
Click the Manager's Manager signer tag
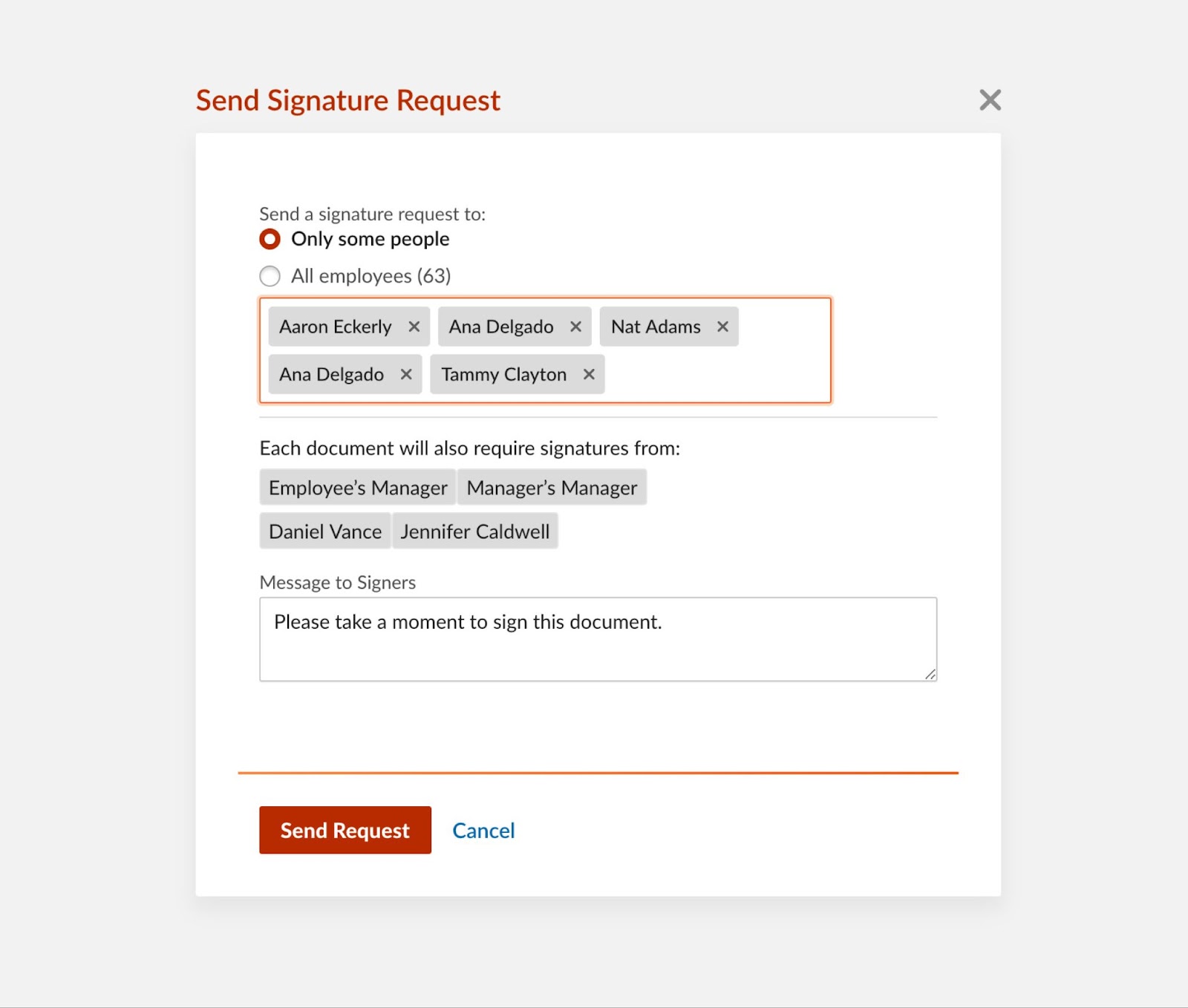tap(552, 488)
